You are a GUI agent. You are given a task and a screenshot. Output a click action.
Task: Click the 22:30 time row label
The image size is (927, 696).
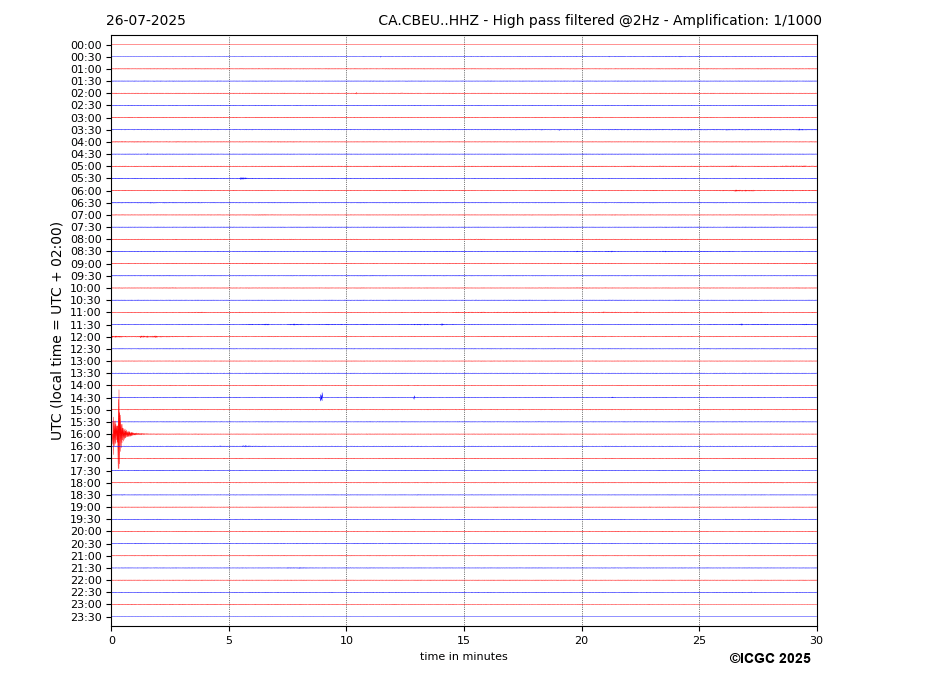(x=86, y=593)
